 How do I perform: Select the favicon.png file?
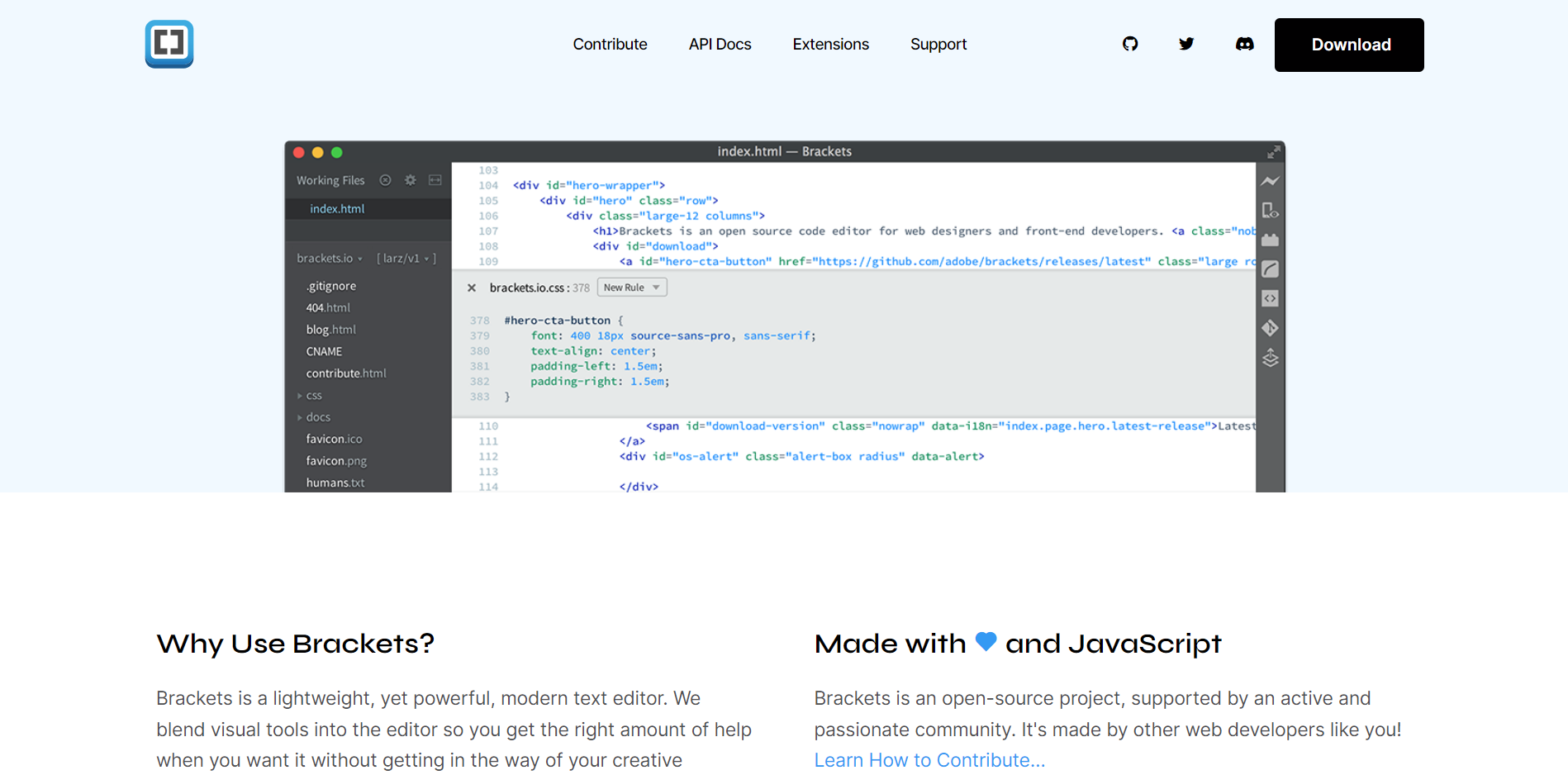336,461
